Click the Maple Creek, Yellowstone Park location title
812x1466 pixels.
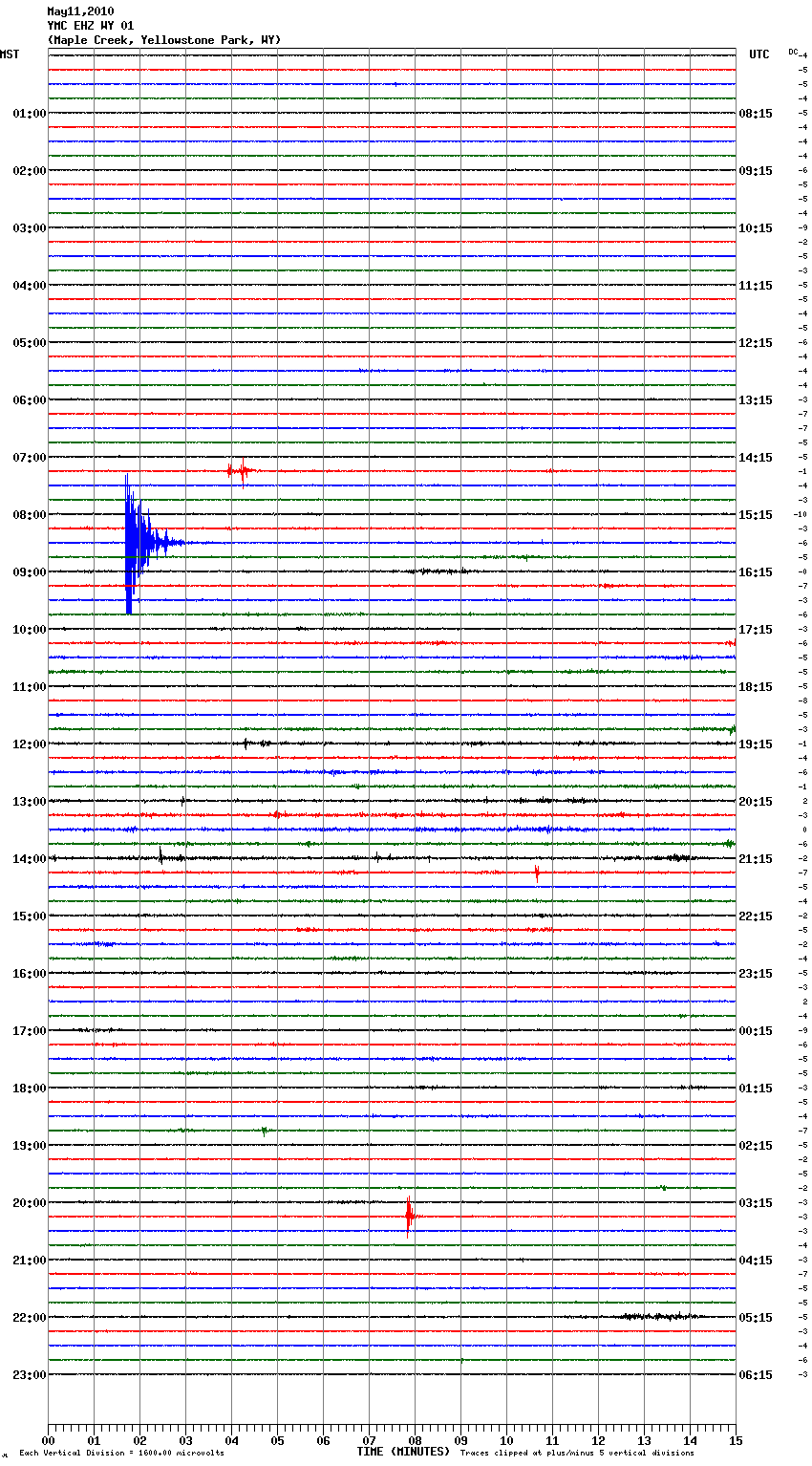click(x=164, y=40)
